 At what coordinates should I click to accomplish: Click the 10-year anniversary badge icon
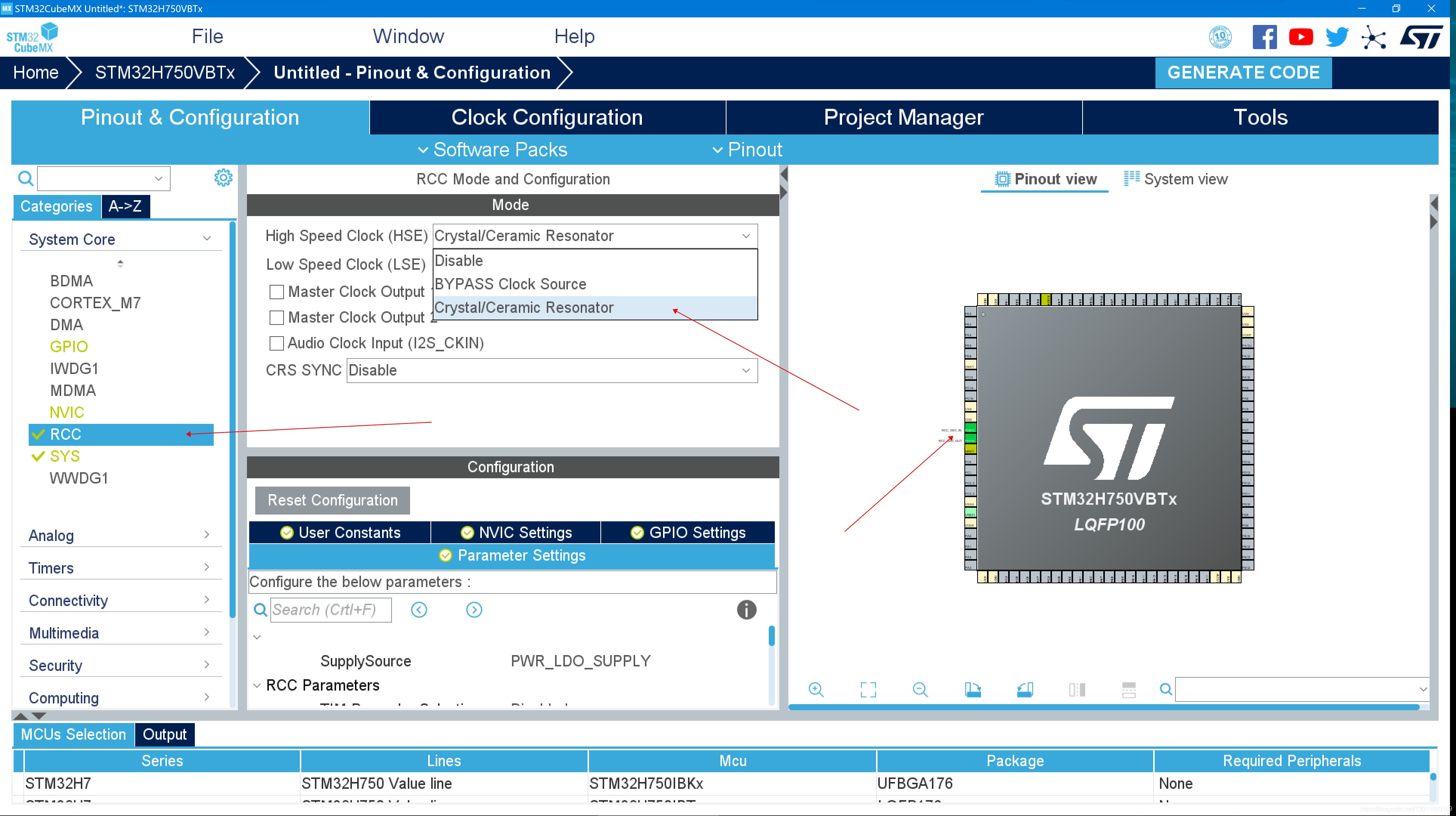tap(1220, 37)
